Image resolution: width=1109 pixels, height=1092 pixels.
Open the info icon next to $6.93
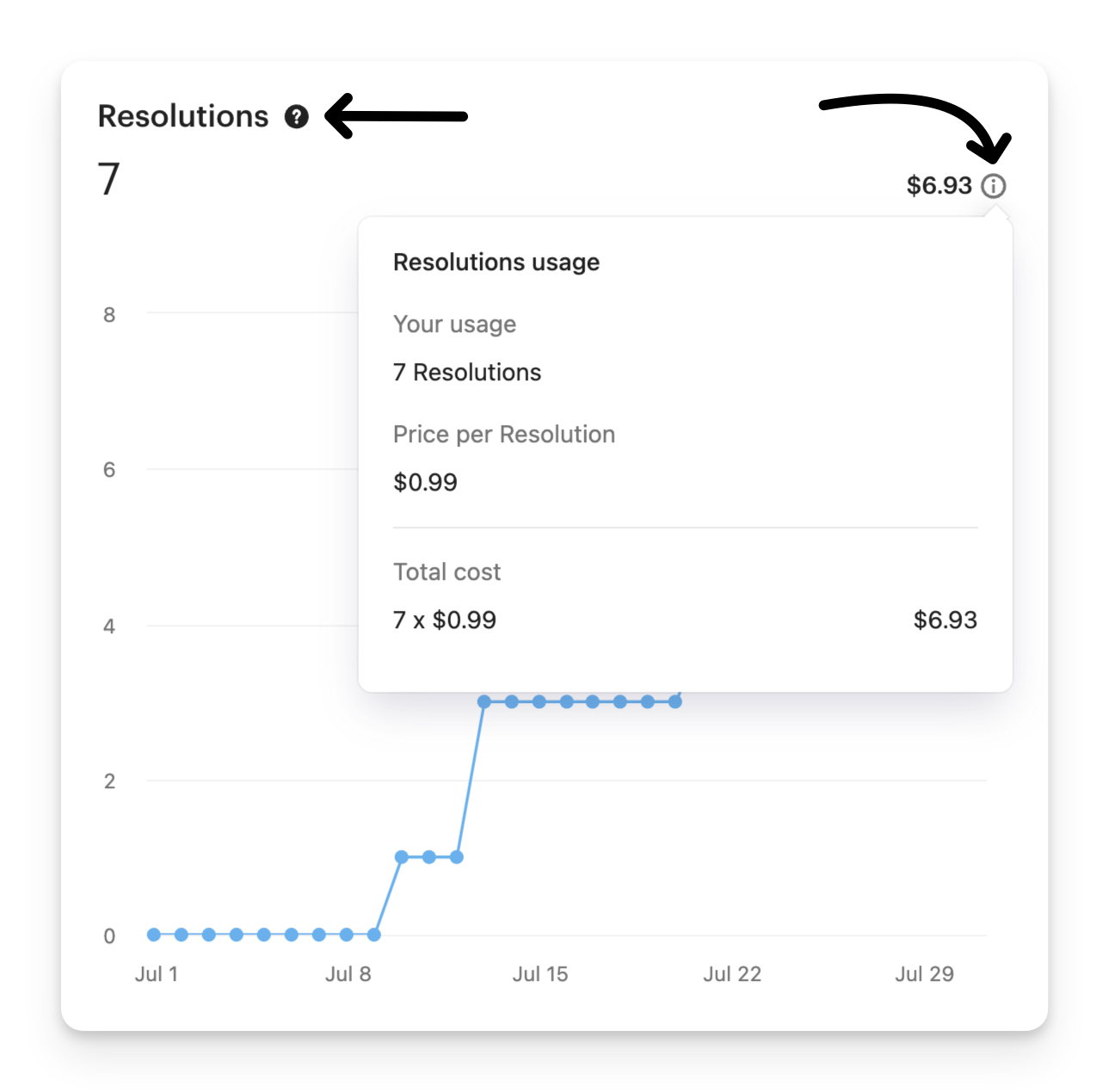point(994,186)
